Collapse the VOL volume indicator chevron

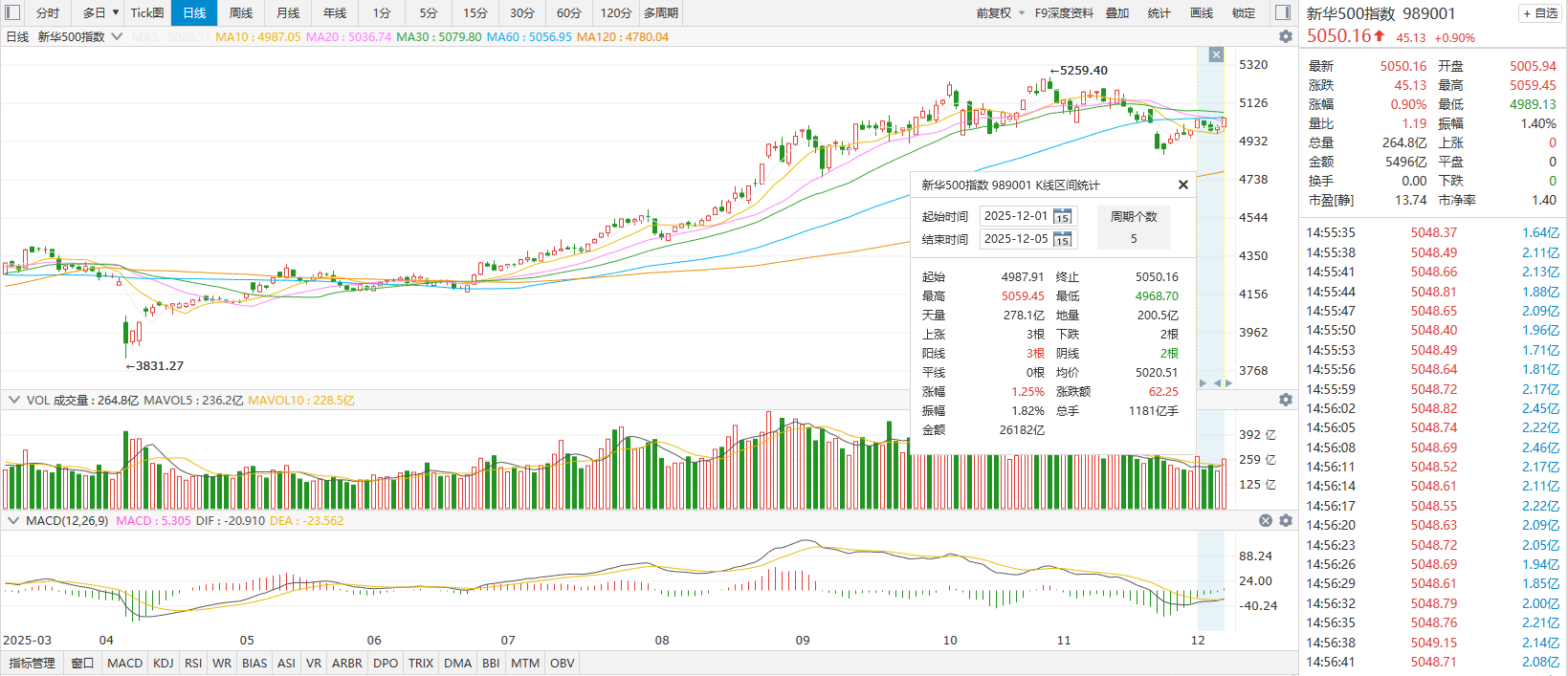(x=13, y=400)
